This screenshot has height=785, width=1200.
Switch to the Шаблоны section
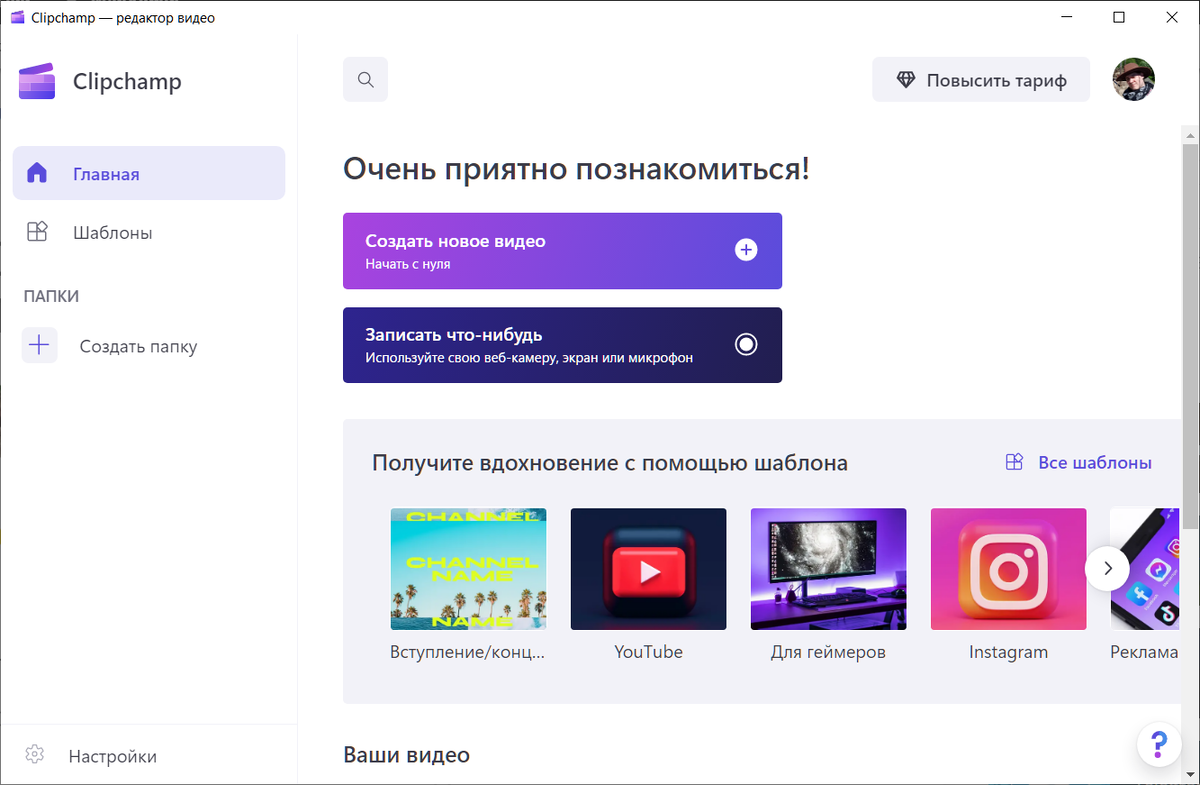point(112,232)
